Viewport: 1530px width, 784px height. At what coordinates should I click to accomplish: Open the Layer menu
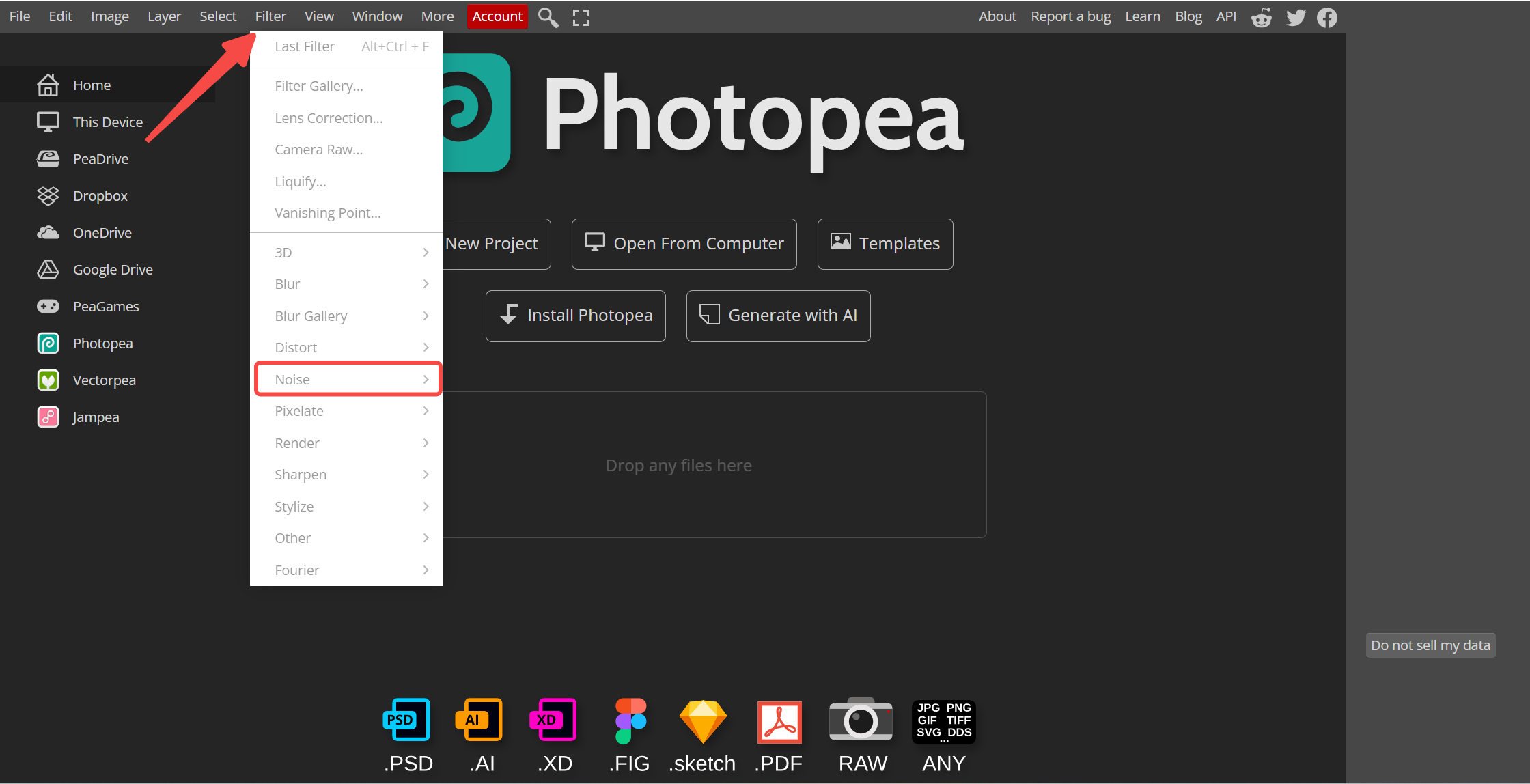point(164,16)
